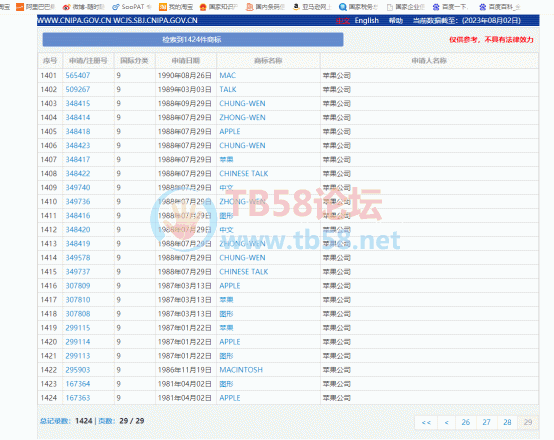Open the 阿里巴巴 bookmark icon
This screenshot has height=440, width=554.
[20, 7]
